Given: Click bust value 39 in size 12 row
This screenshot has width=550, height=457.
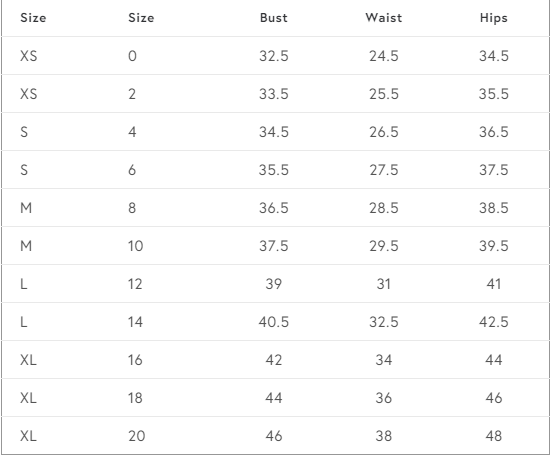Looking at the screenshot, I should (274, 284).
